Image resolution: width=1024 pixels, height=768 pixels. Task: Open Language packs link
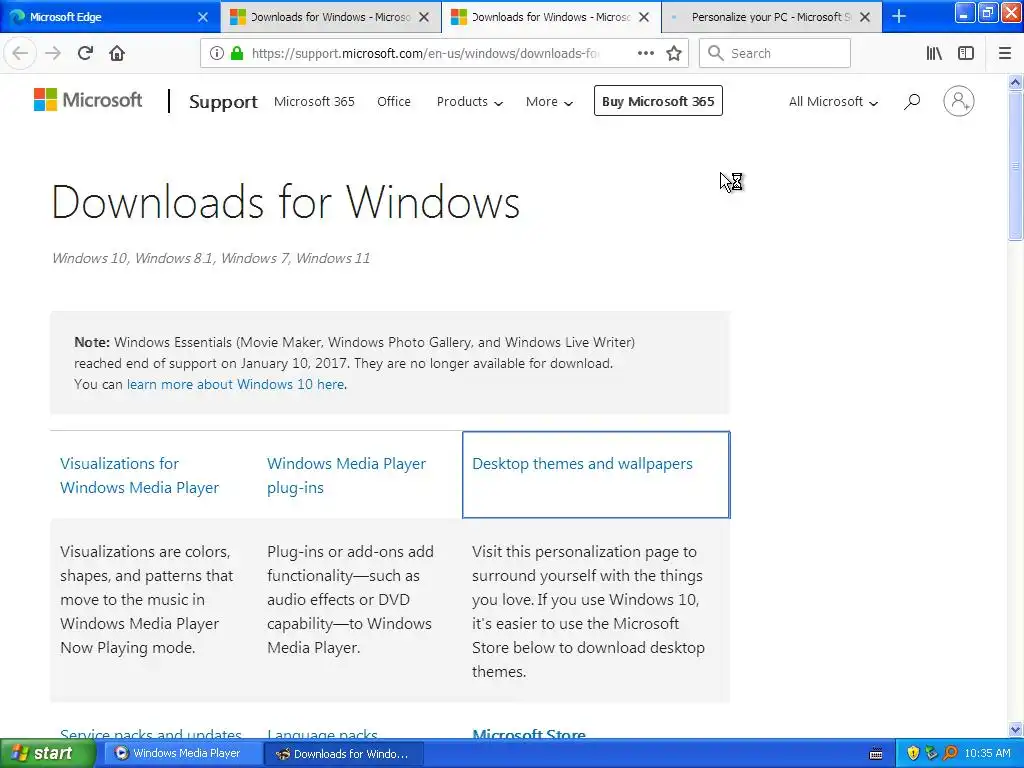pos(322,734)
